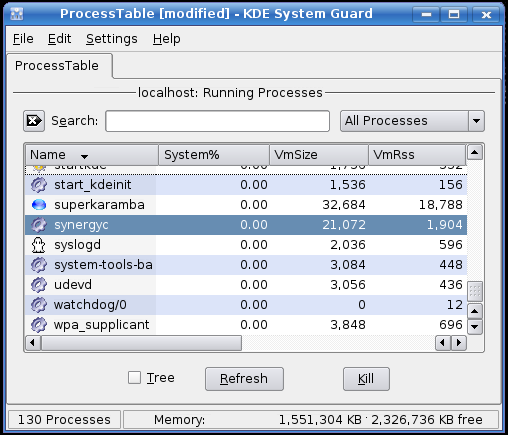The width and height of the screenshot is (508, 435).
Task: Click the 2,036 VmSize value of syslogd
Action: coord(348,245)
